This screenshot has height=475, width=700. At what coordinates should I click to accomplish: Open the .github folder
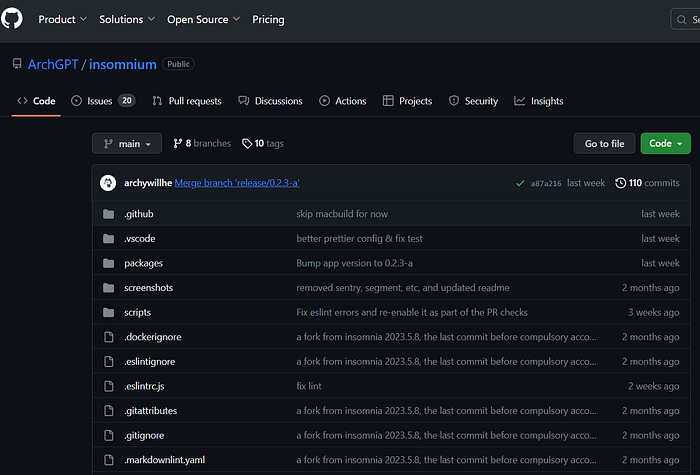[139, 214]
